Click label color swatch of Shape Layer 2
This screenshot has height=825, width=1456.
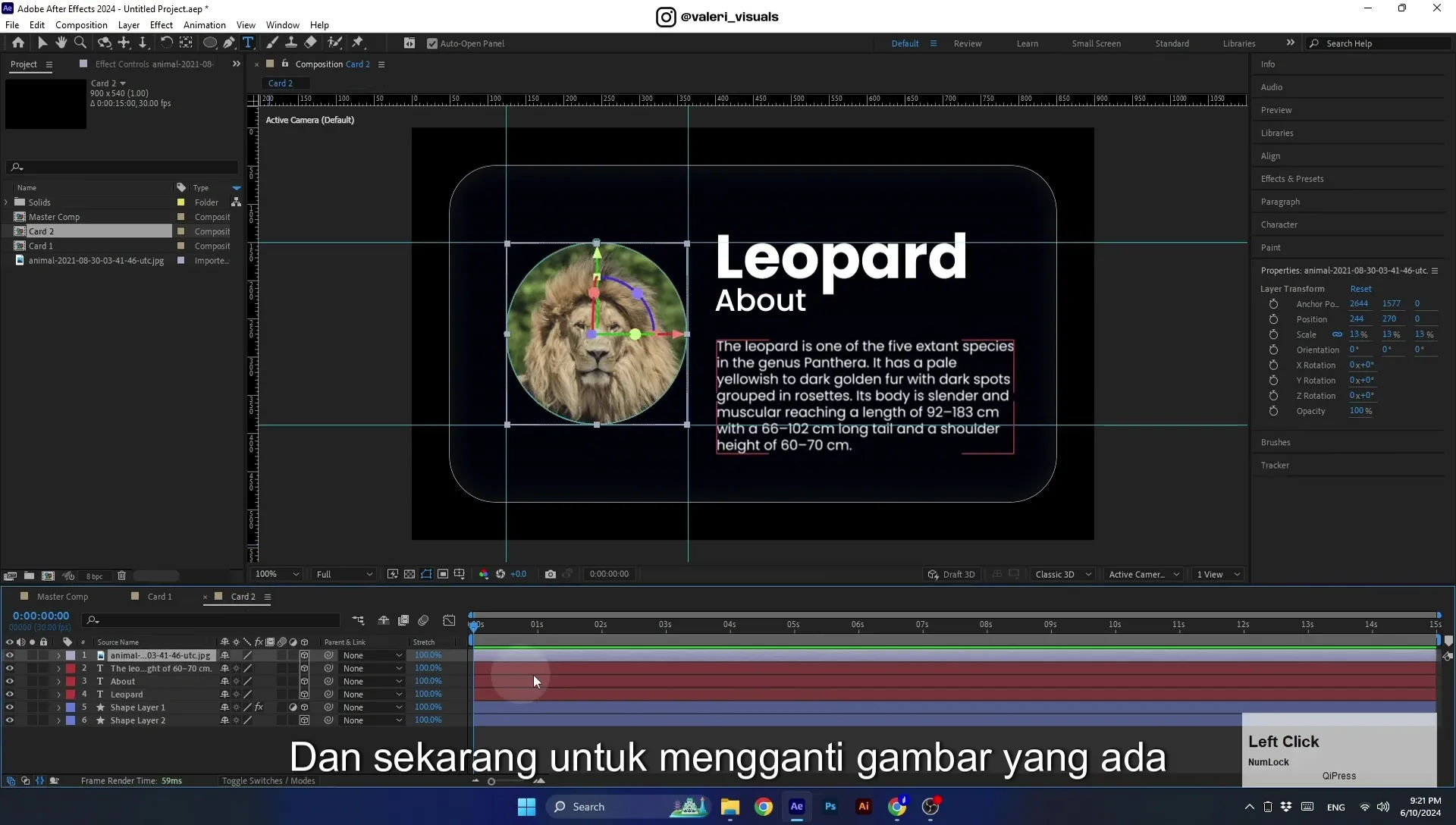pos(71,720)
